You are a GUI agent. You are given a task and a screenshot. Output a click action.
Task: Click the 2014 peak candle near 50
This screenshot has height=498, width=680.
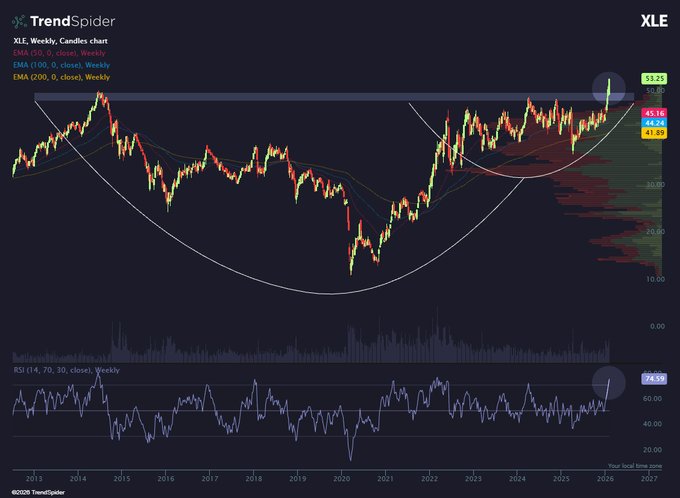tap(100, 95)
